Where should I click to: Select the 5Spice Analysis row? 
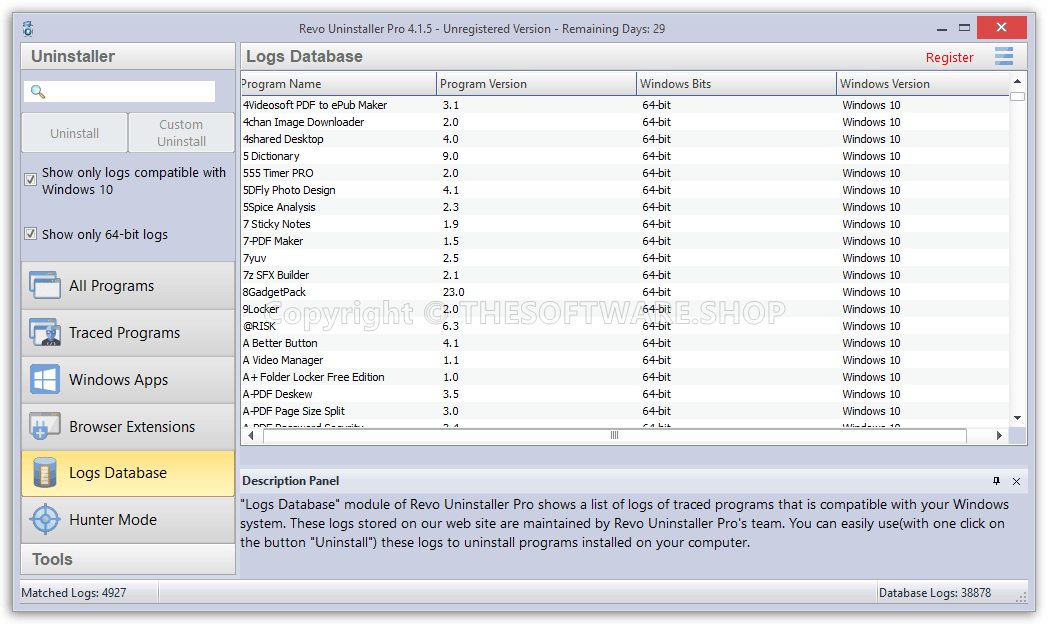point(625,207)
